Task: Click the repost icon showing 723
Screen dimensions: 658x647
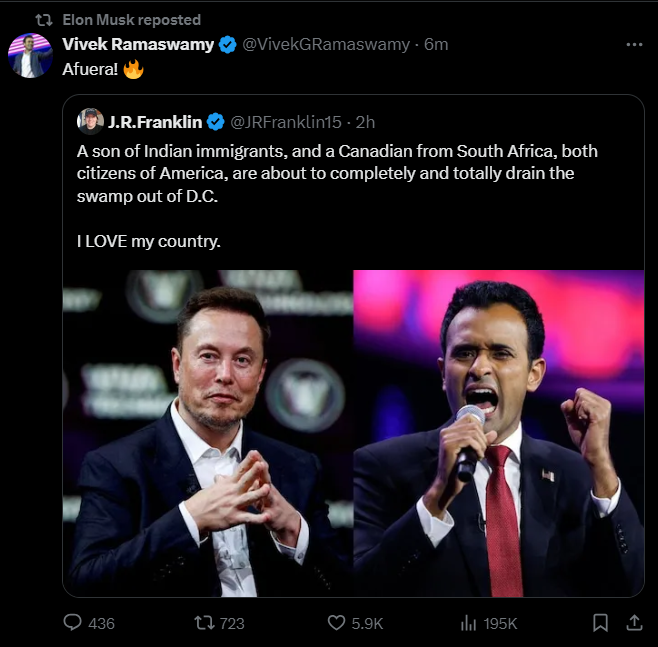Action: (x=203, y=622)
